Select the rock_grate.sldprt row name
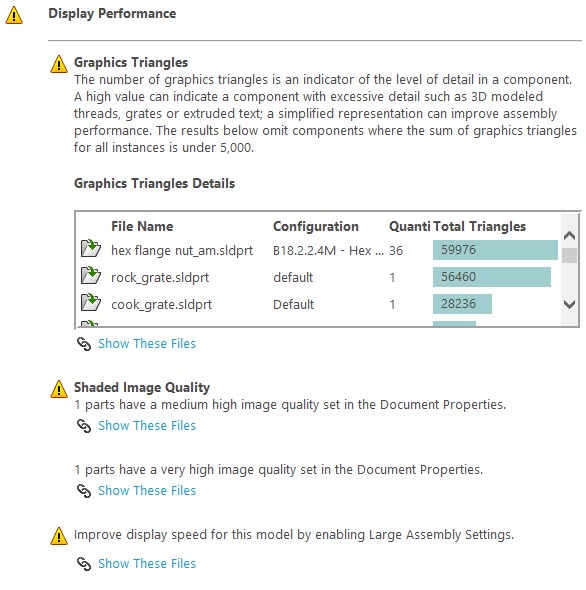The width and height of the screenshot is (586, 590). click(x=160, y=278)
